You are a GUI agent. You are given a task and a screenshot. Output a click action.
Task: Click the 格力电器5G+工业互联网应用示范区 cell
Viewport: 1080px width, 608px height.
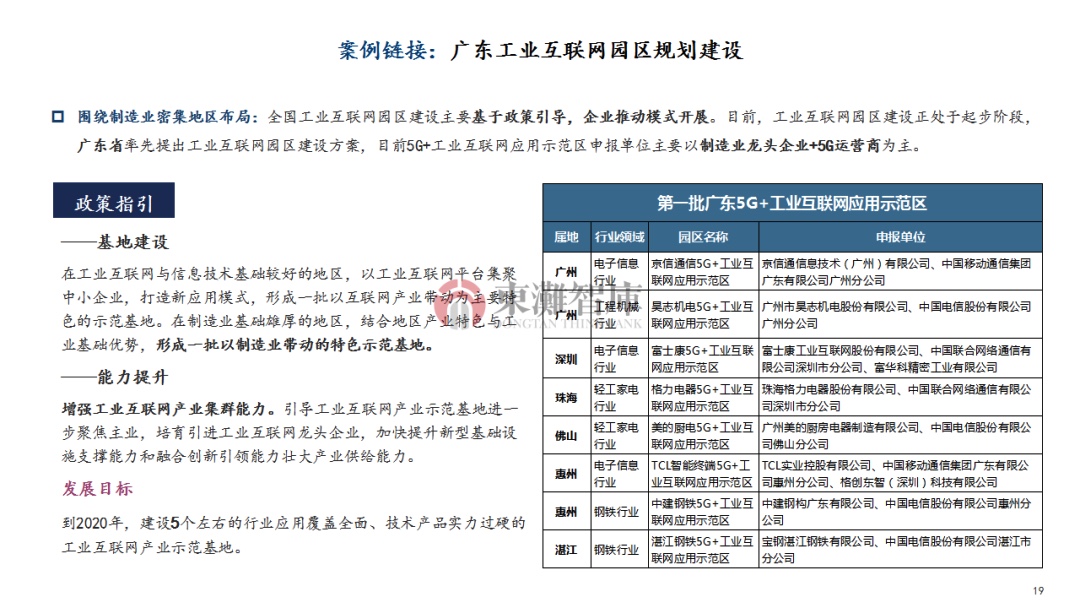pos(703,398)
